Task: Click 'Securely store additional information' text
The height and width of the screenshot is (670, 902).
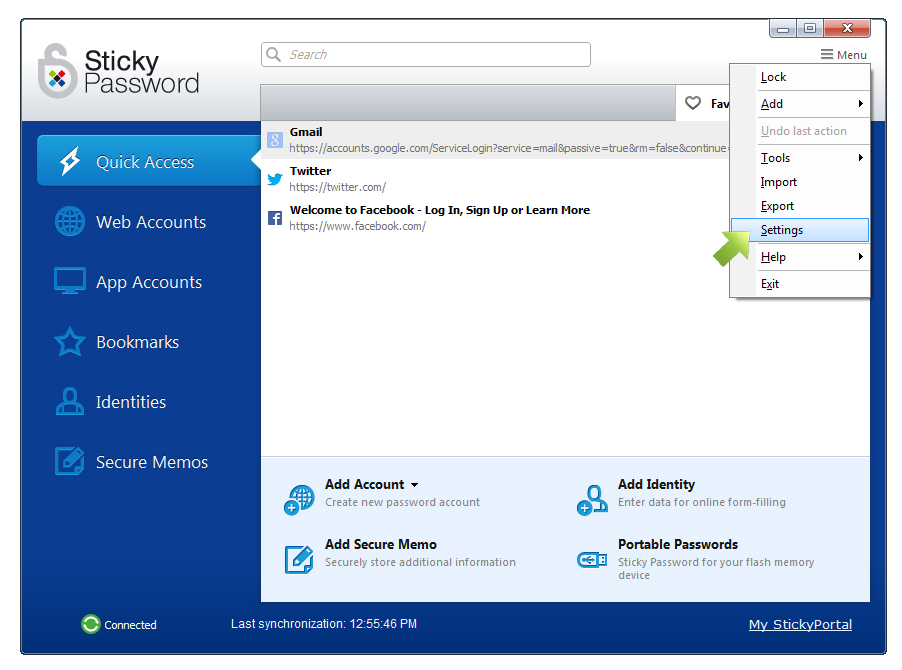Action: point(421,562)
